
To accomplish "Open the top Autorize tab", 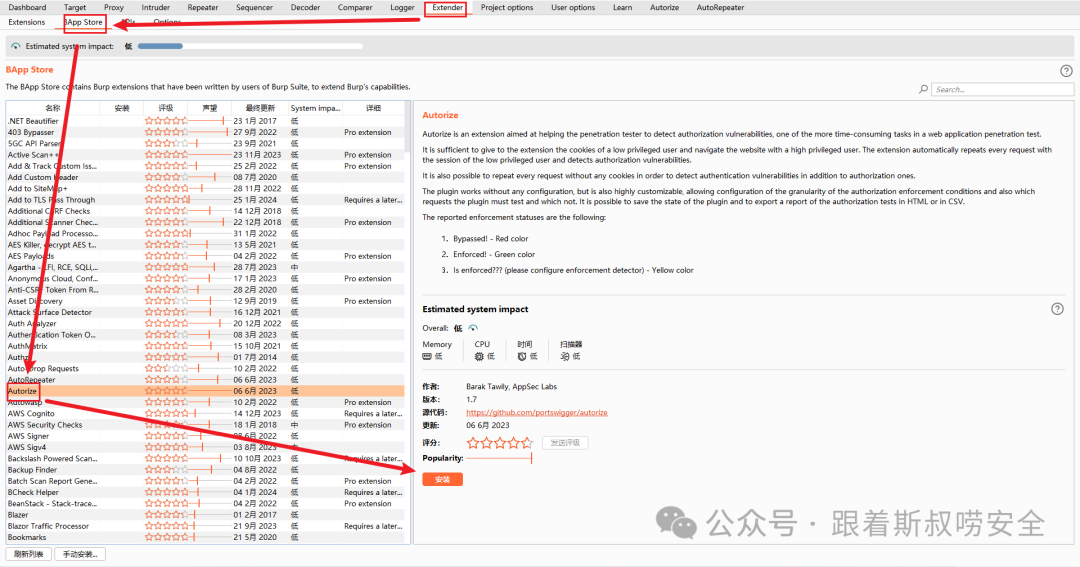I will coord(664,8).
